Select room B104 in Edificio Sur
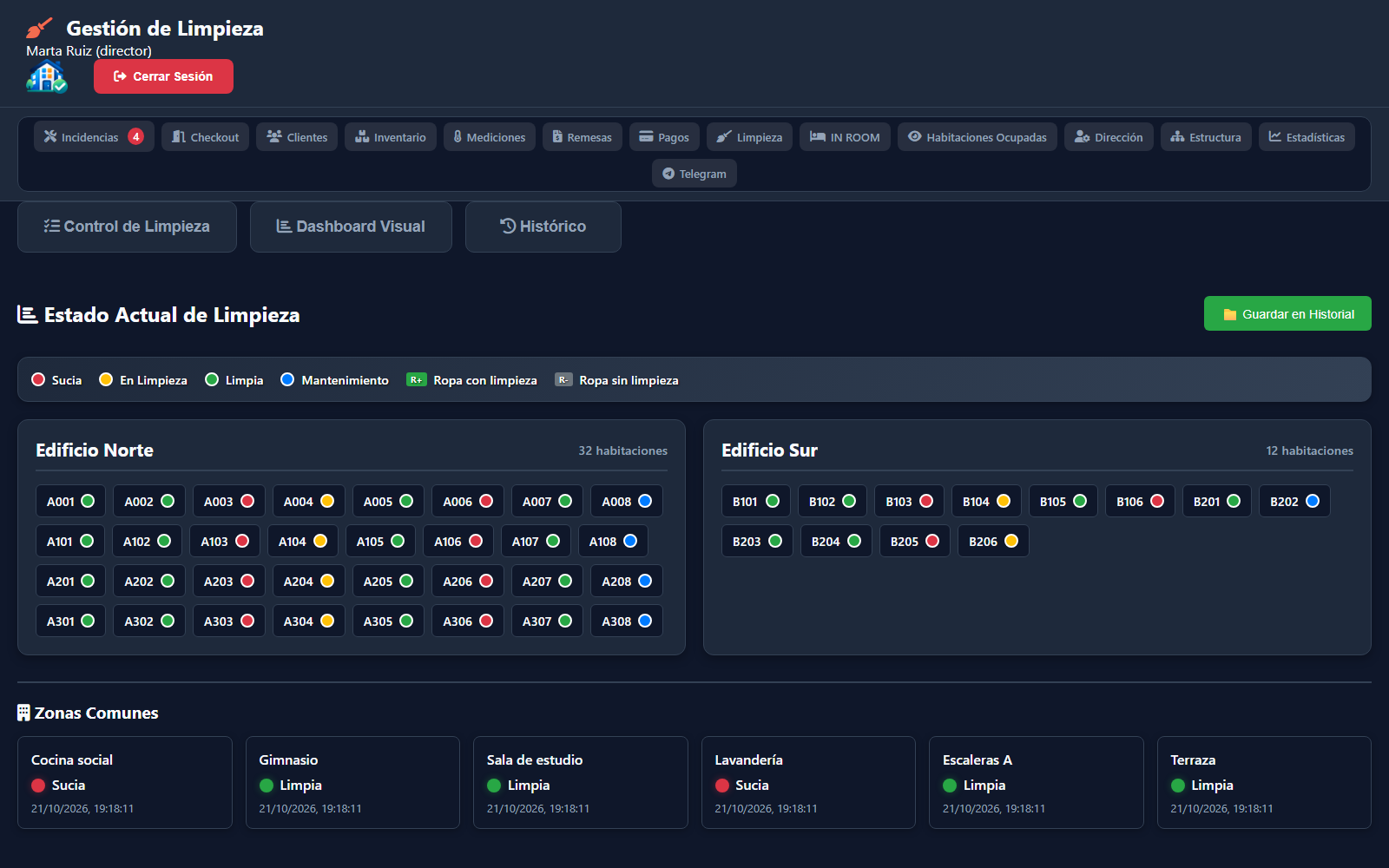Screen dimensions: 1389x868 click(x=986, y=501)
